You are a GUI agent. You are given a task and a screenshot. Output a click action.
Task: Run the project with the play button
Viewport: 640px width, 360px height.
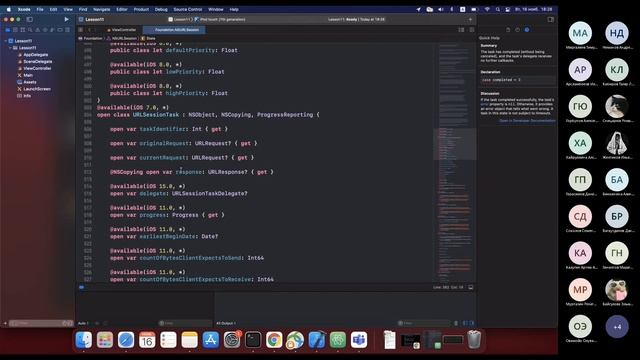67,19
